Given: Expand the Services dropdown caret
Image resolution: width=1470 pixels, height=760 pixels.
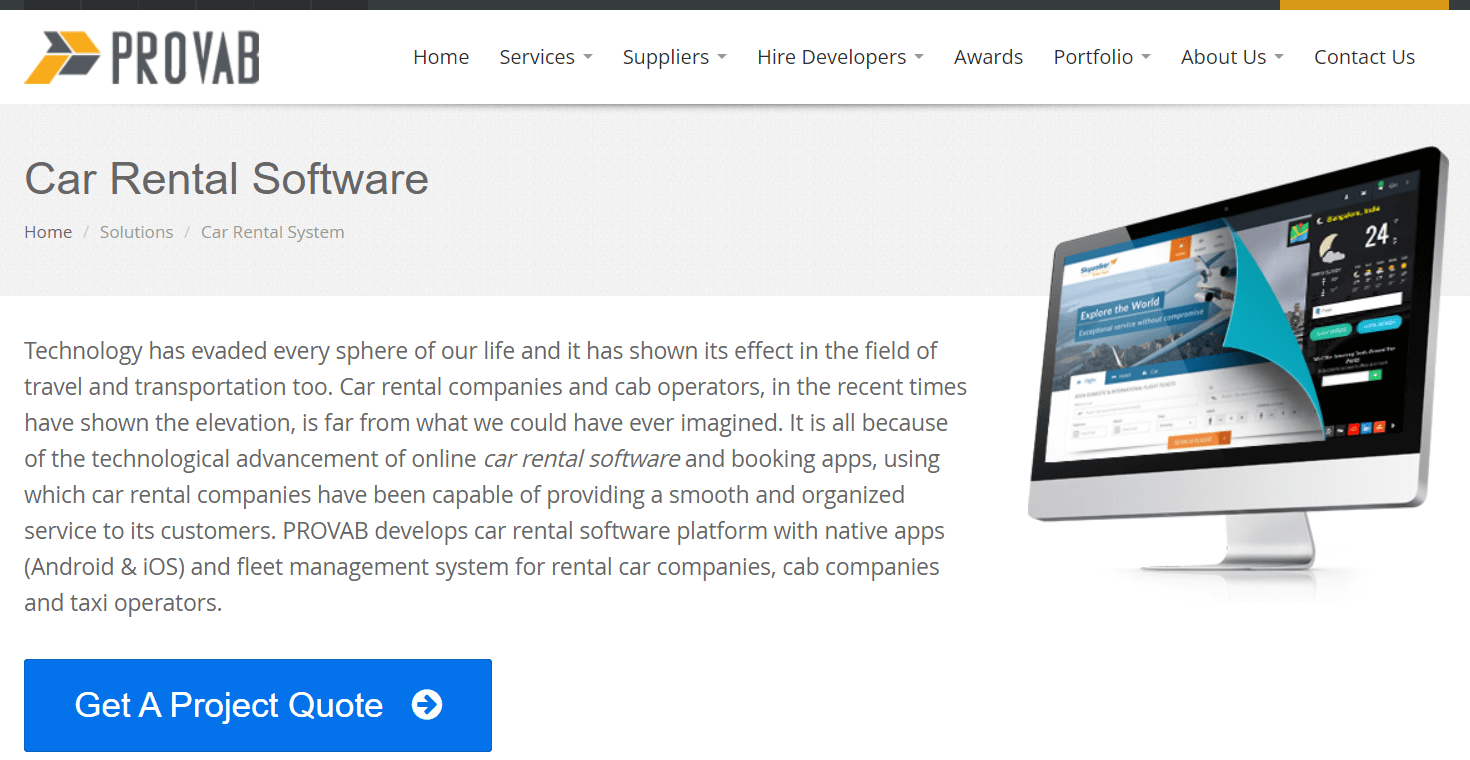Looking at the screenshot, I should pos(588,57).
